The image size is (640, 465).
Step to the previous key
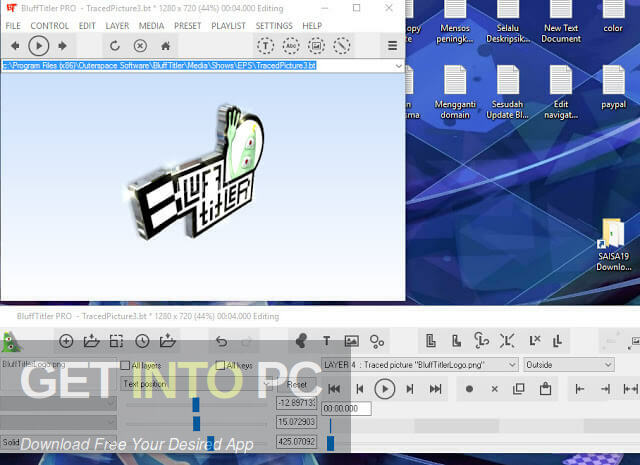(360, 389)
